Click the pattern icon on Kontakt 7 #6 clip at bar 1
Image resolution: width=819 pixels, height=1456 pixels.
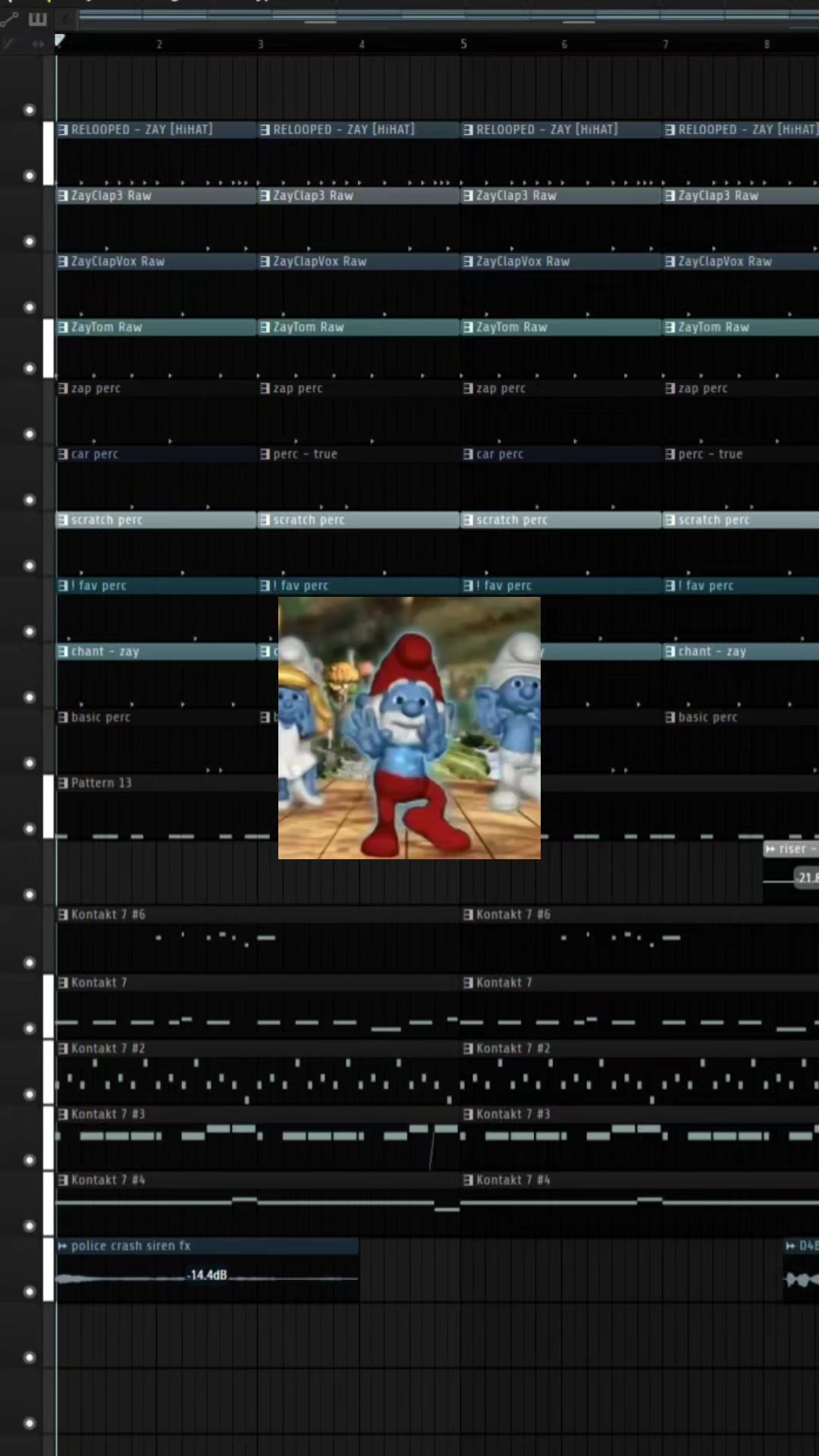coord(63,915)
